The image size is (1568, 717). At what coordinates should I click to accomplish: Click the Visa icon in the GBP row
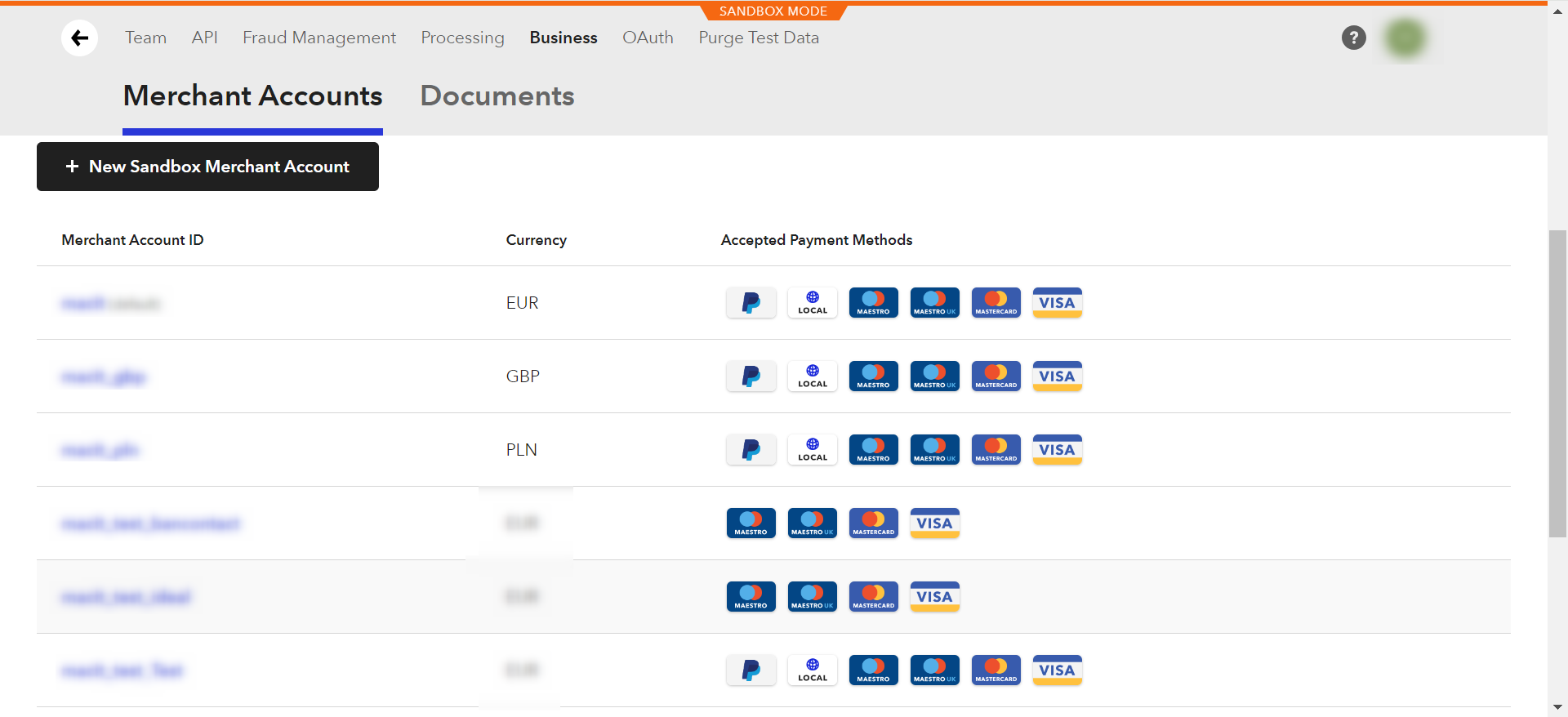pos(1058,376)
